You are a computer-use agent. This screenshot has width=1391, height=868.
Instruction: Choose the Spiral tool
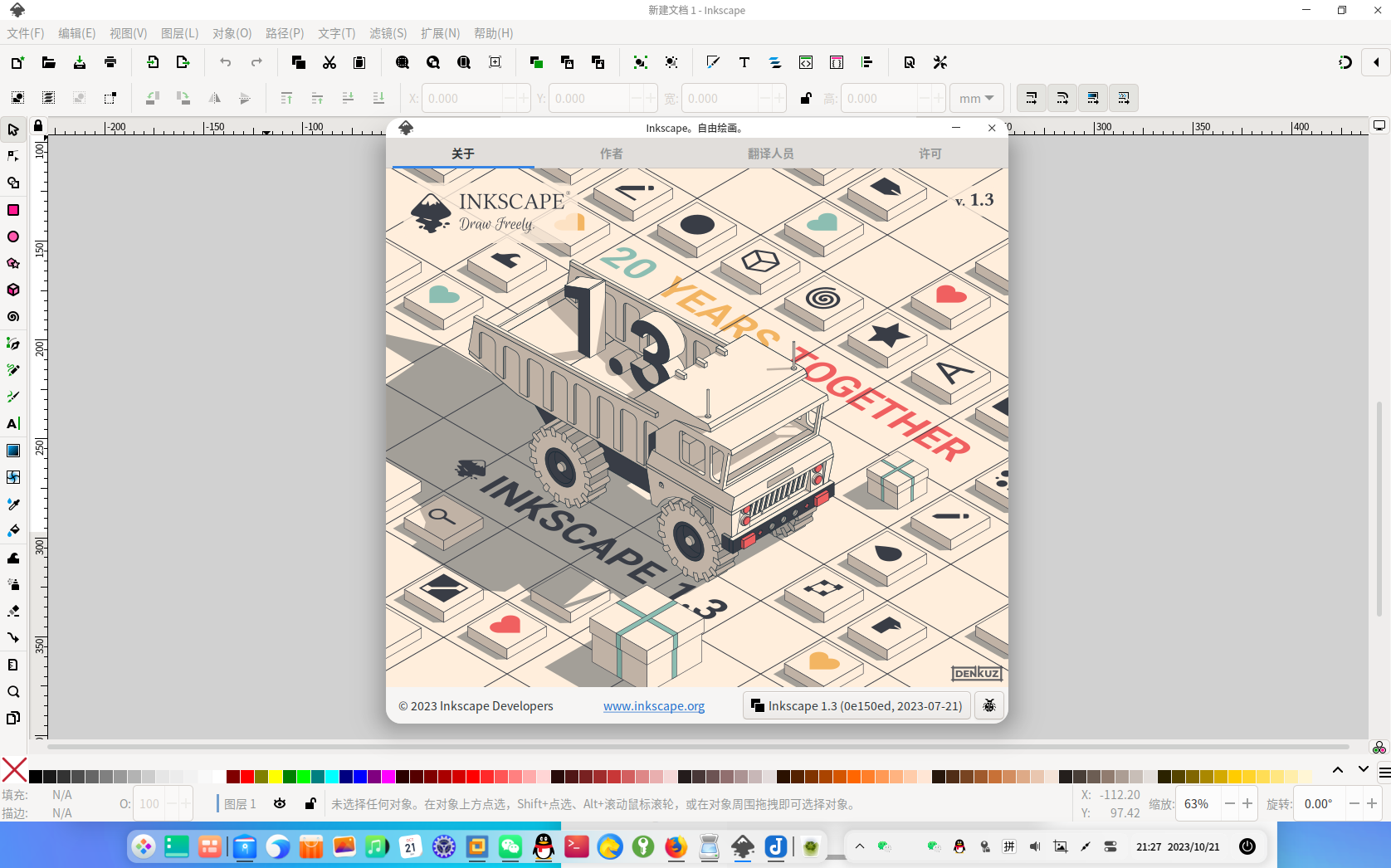(x=13, y=317)
